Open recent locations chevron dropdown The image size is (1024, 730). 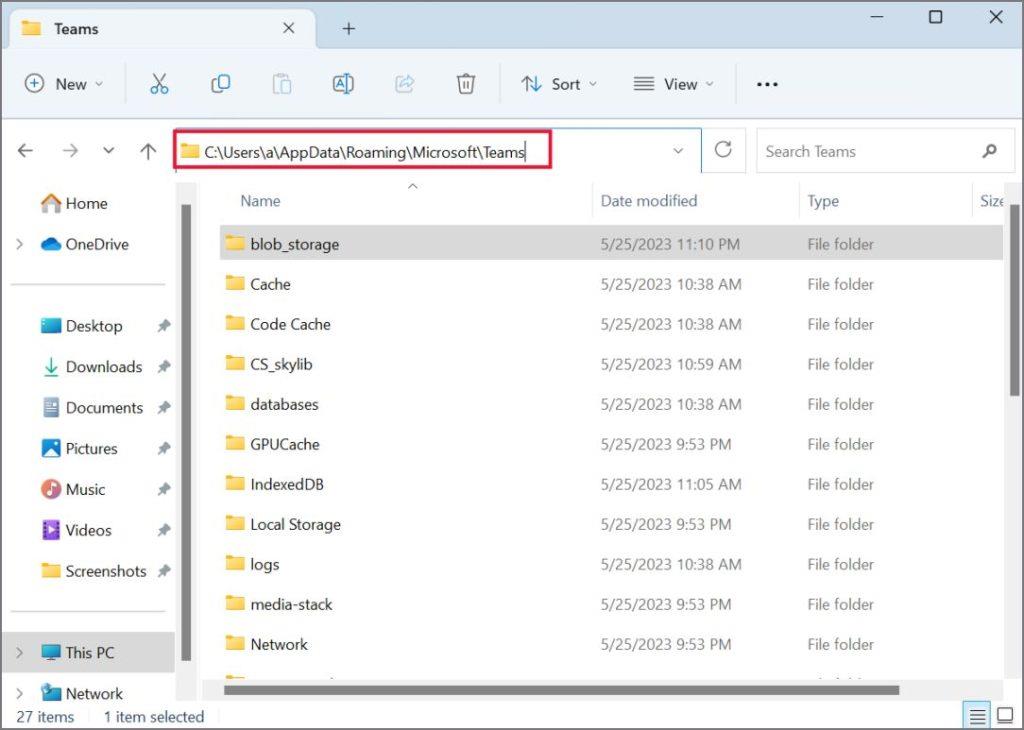108,151
